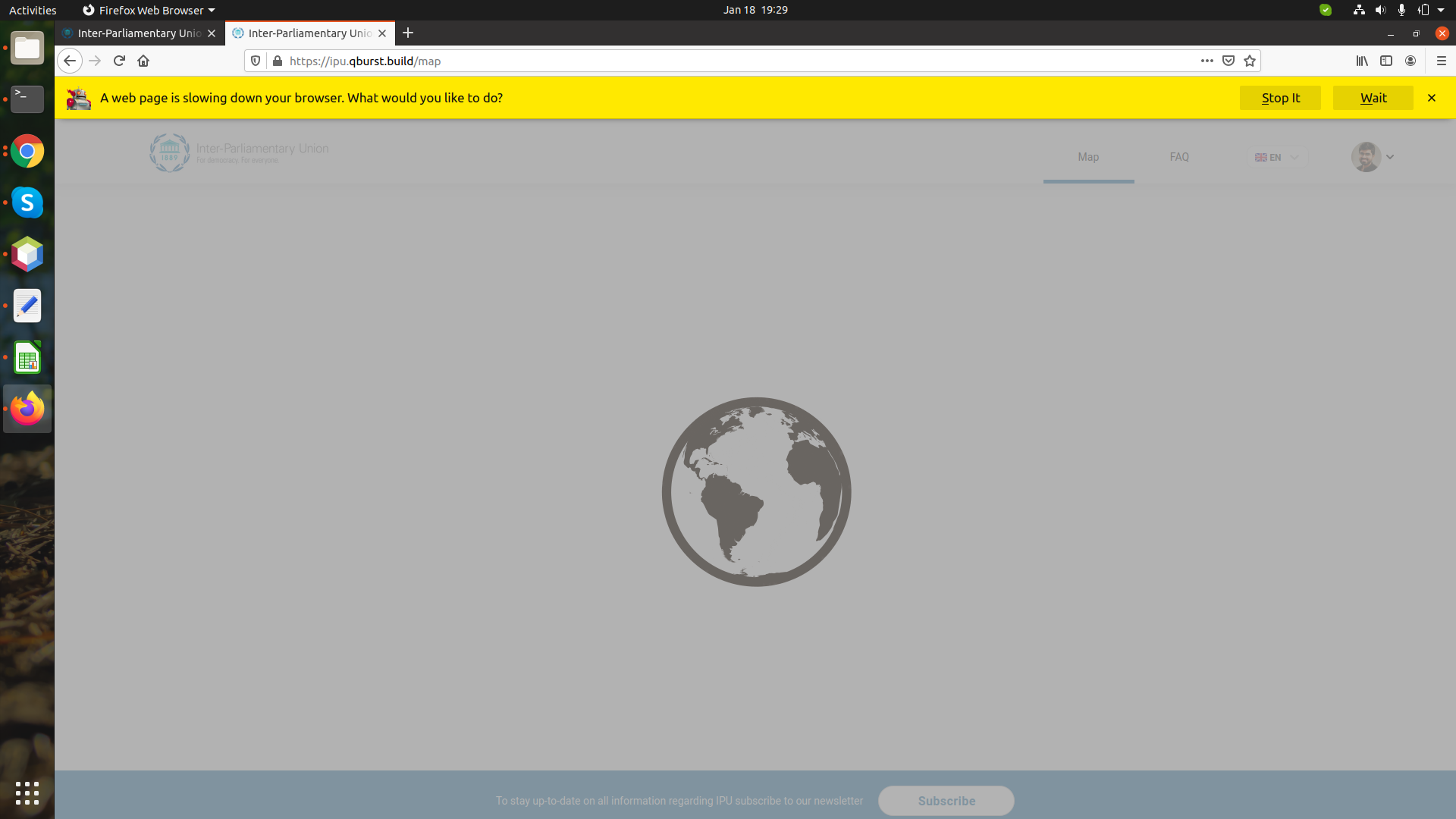
Task: Open the page actions ellipsis menu
Action: (x=1207, y=61)
